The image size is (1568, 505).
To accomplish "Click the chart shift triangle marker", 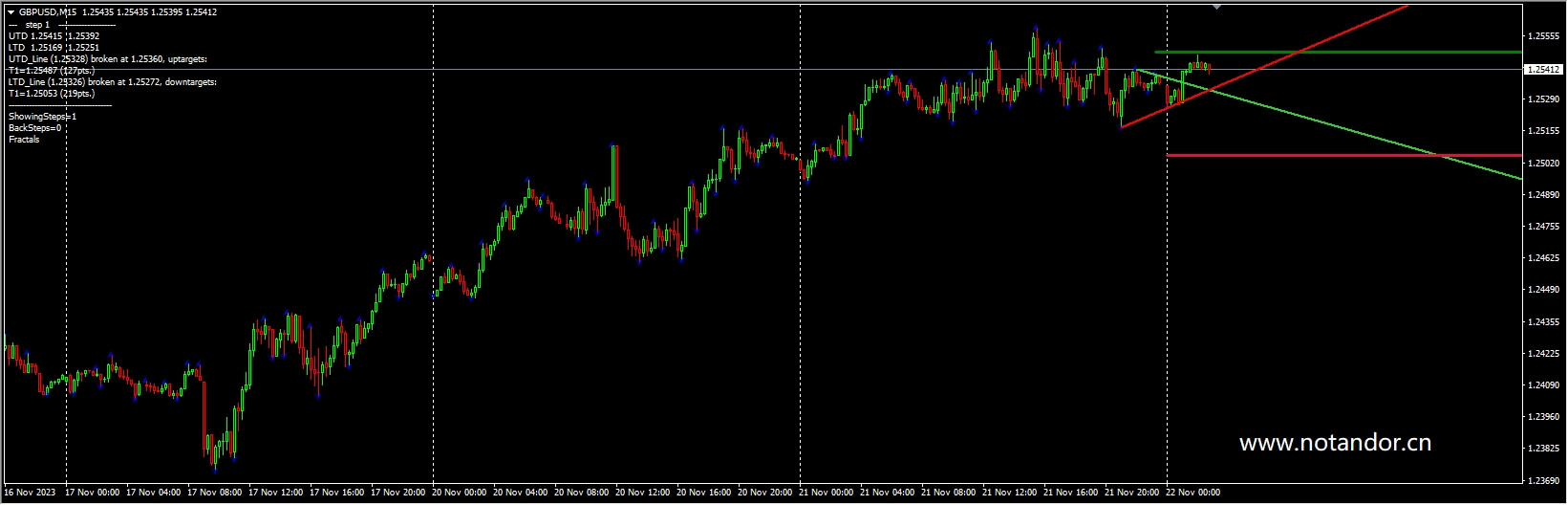I will tap(1216, 7).
